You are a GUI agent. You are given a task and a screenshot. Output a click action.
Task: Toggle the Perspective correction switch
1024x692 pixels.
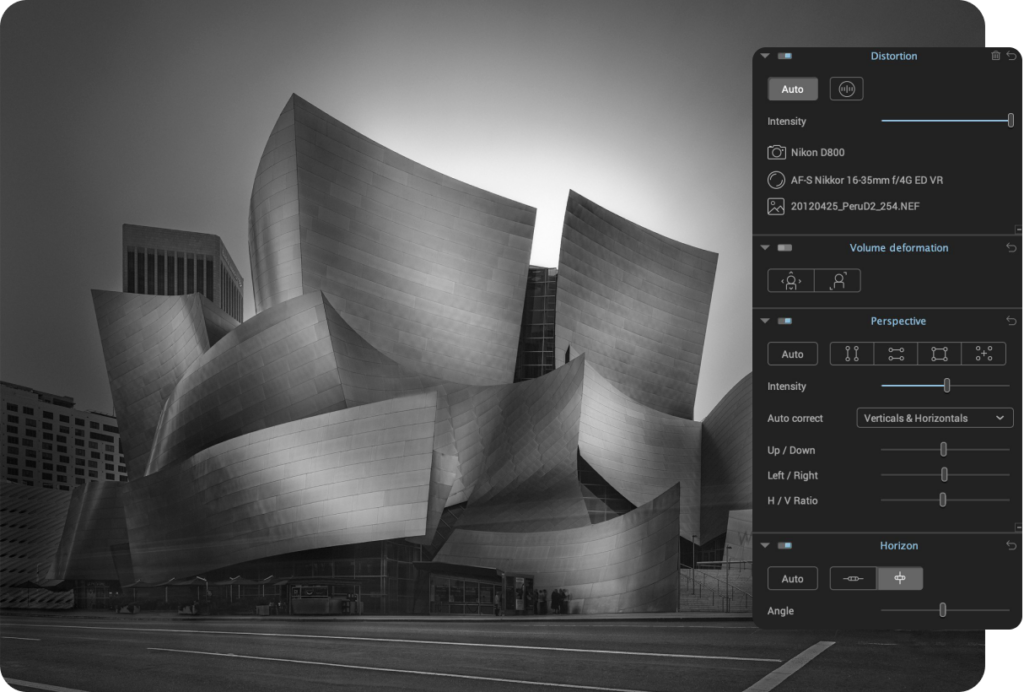785,322
